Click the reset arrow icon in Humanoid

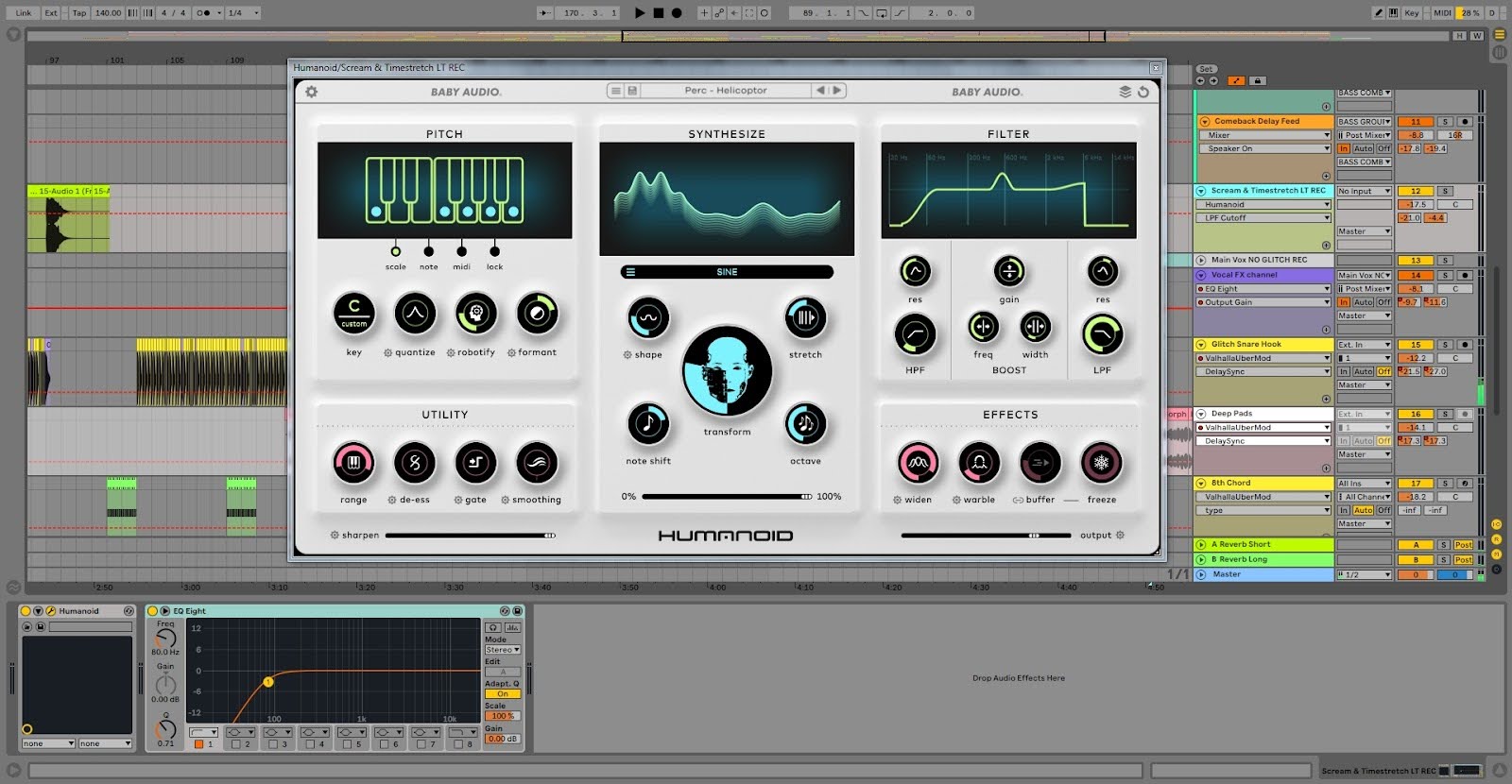pyautogui.click(x=1143, y=92)
